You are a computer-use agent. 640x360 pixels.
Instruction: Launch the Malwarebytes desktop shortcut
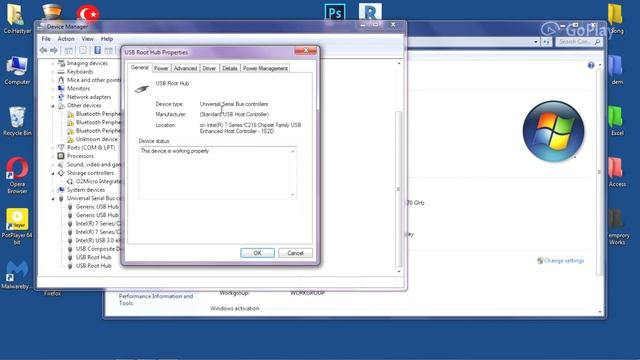17,275
